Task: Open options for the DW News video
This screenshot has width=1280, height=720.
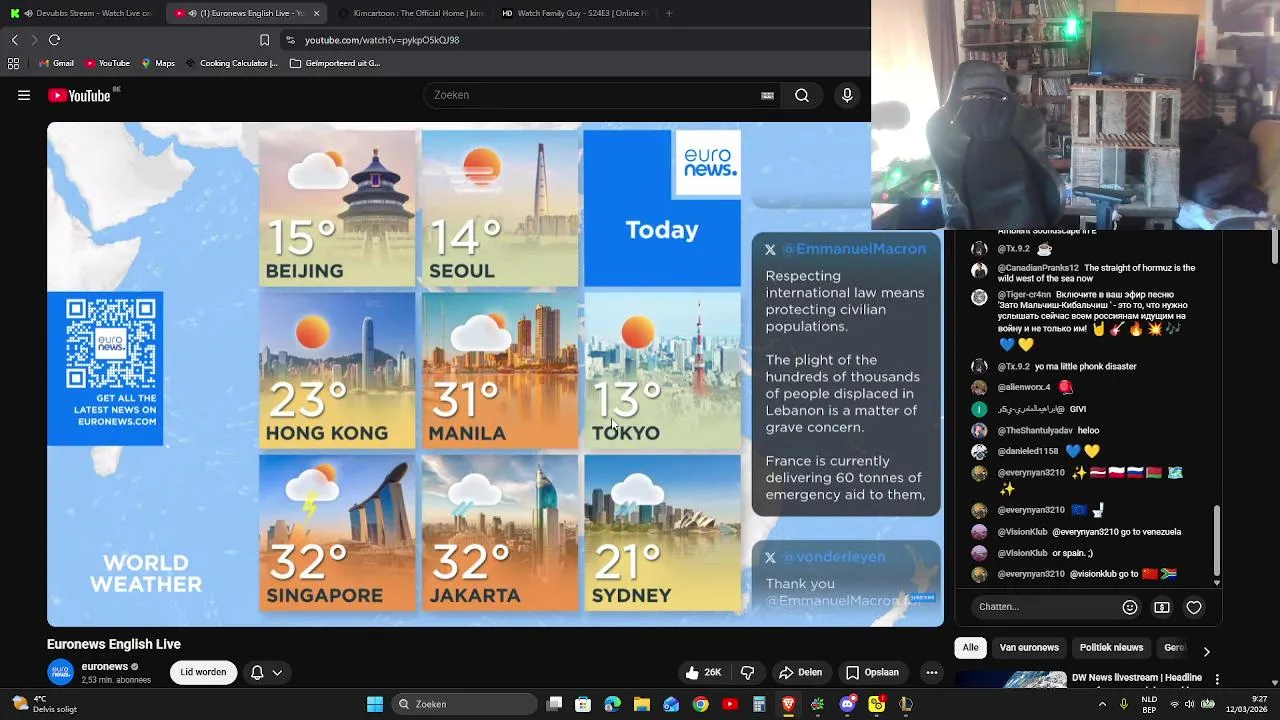Action: 1217,680
